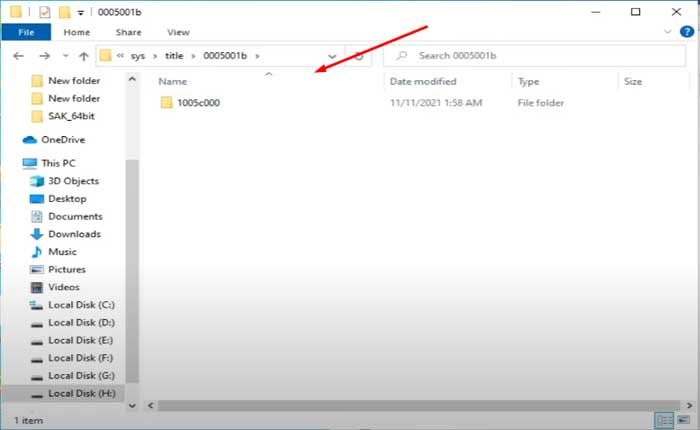Open the quick access toolbar dropdown
This screenshot has height=430, width=700.
tap(80, 12)
